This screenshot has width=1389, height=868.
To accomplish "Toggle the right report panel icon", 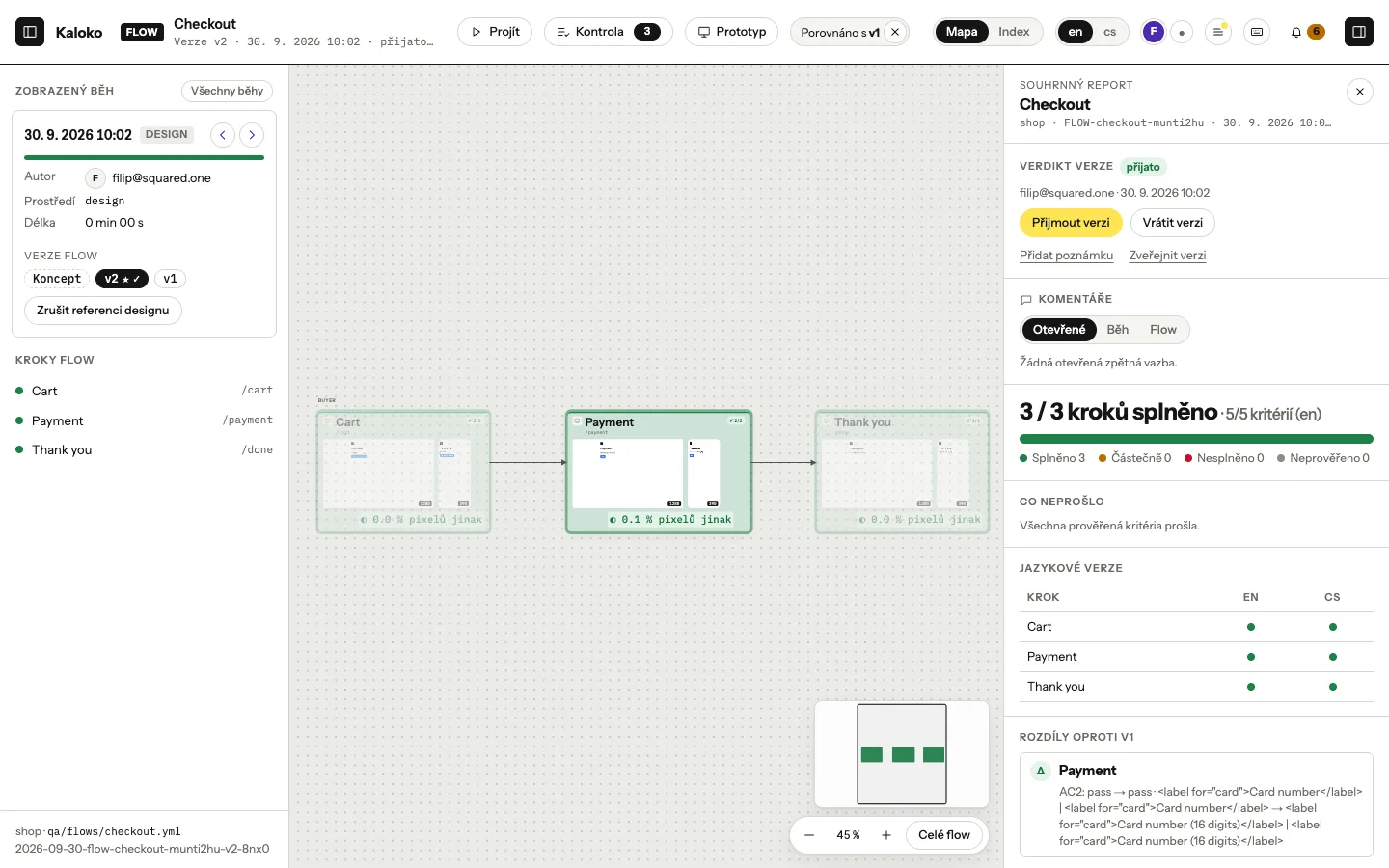I will coord(1359,32).
